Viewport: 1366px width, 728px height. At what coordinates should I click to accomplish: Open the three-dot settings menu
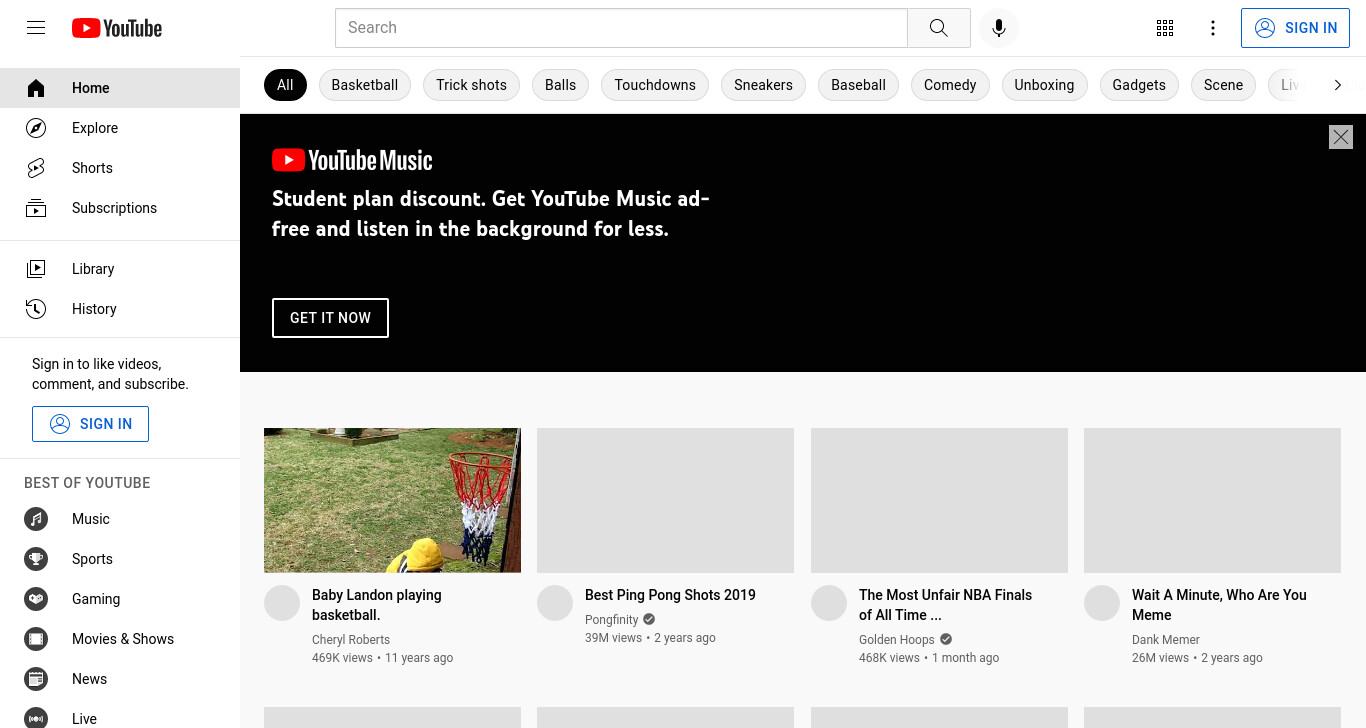[x=1213, y=28]
